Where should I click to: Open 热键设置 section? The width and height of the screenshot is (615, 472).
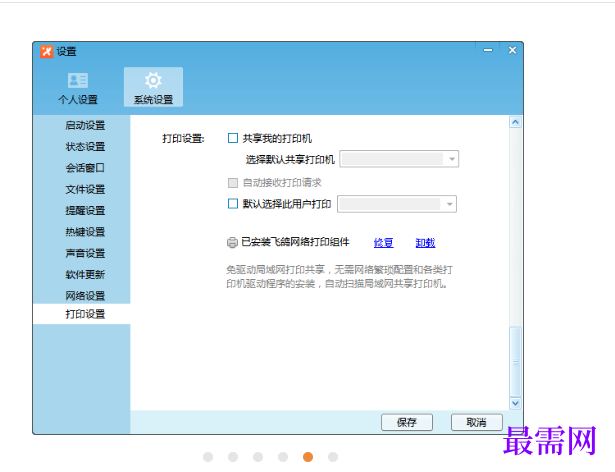[85, 232]
